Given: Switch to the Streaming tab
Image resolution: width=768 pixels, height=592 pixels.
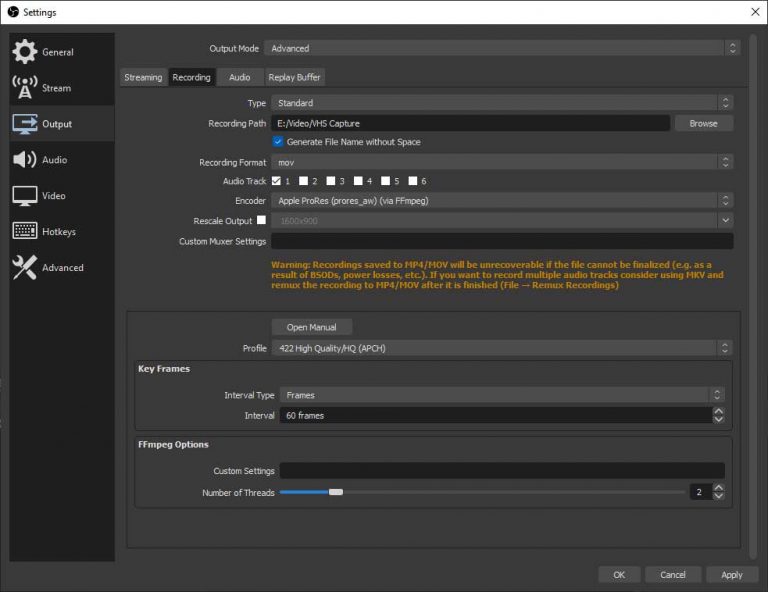Looking at the screenshot, I should [x=143, y=77].
